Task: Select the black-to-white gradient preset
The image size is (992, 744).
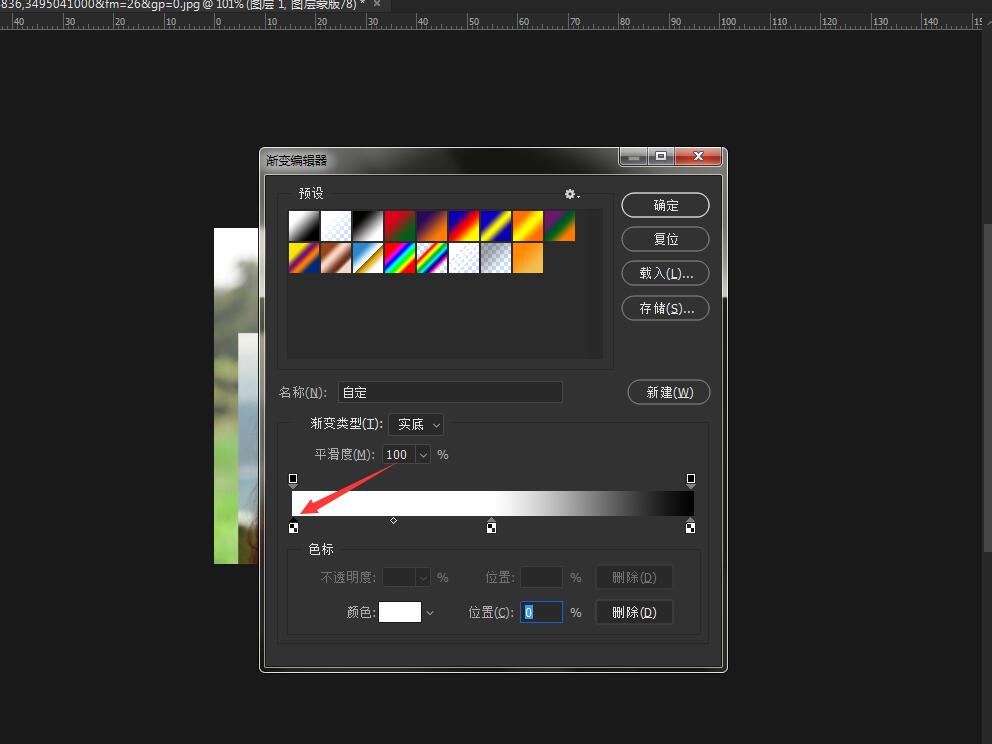Action: tap(368, 226)
